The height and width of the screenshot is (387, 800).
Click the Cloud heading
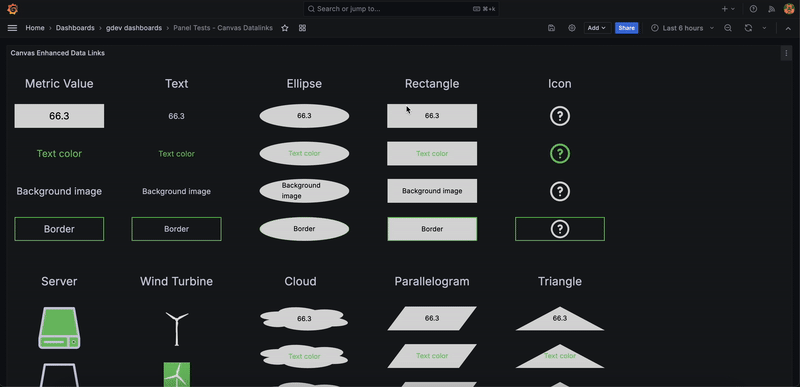[x=301, y=281]
